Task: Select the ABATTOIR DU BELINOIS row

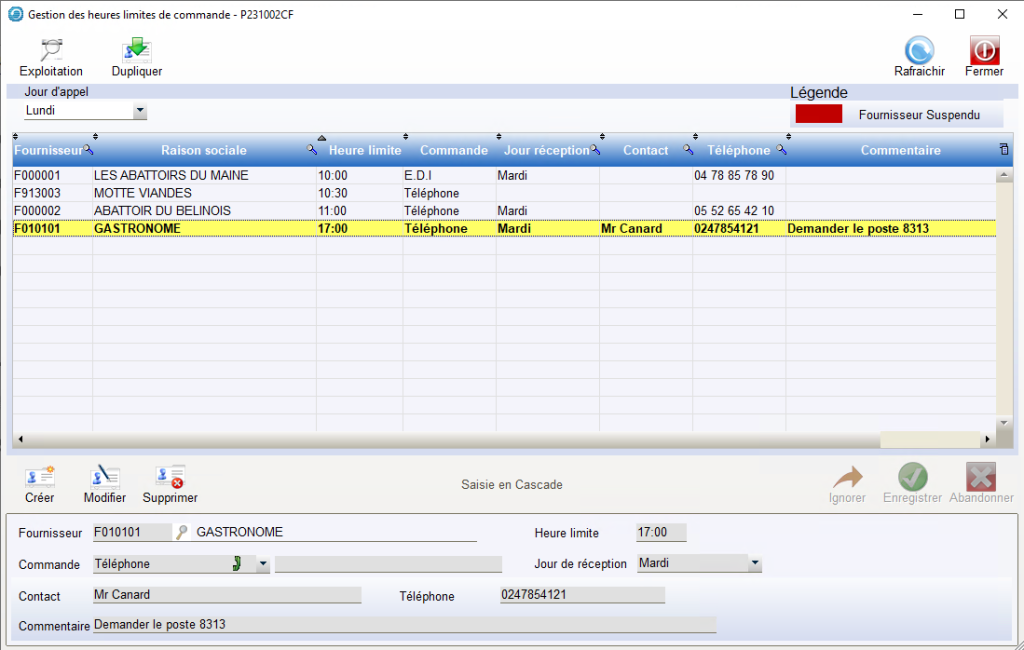Action: point(162,211)
